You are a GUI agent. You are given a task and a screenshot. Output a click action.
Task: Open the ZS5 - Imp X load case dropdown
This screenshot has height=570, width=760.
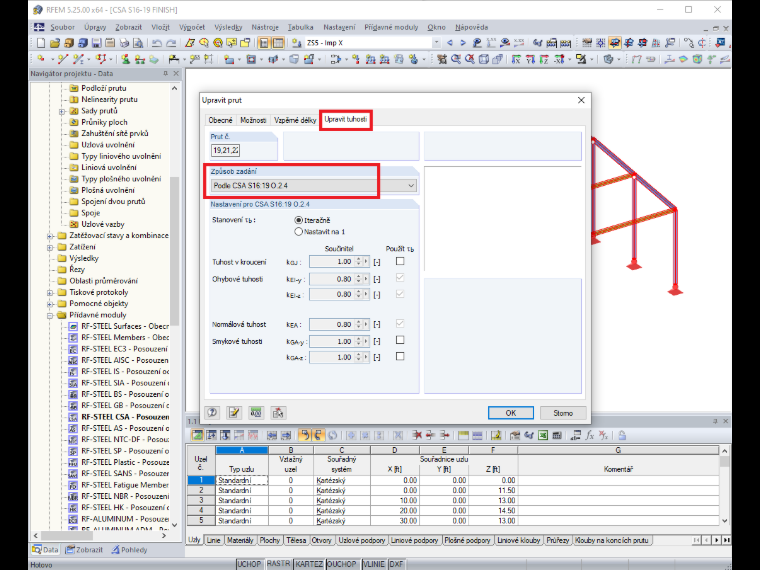[x=436, y=43]
